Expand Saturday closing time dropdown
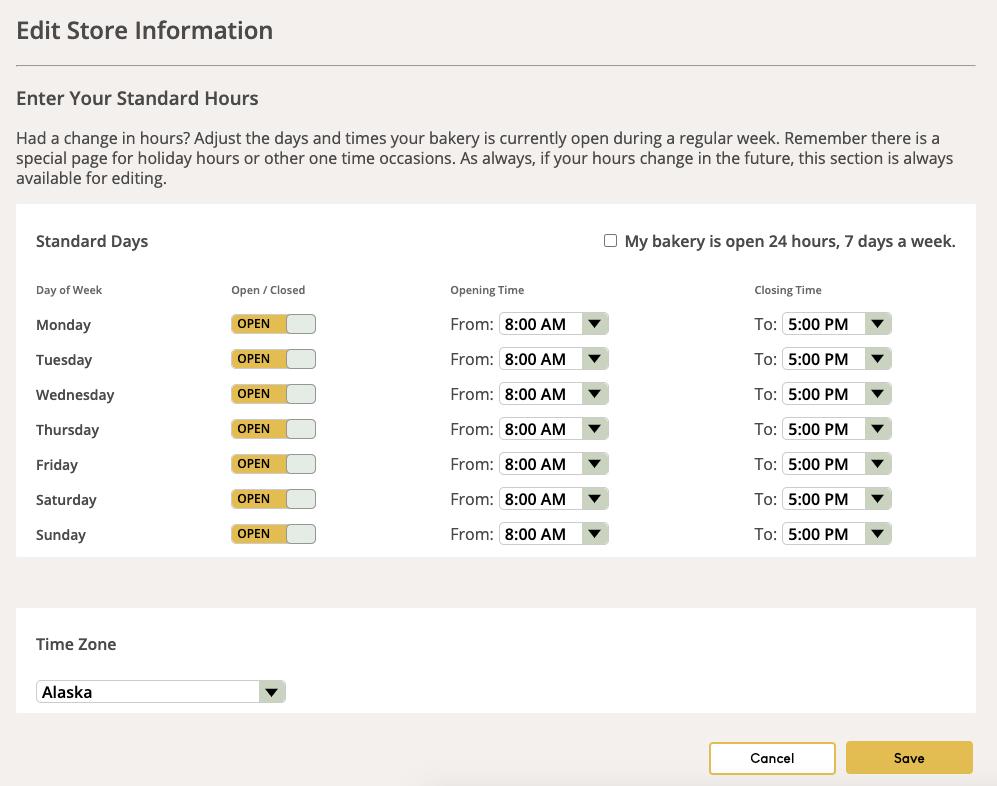Image resolution: width=997 pixels, height=786 pixels. click(x=836, y=499)
